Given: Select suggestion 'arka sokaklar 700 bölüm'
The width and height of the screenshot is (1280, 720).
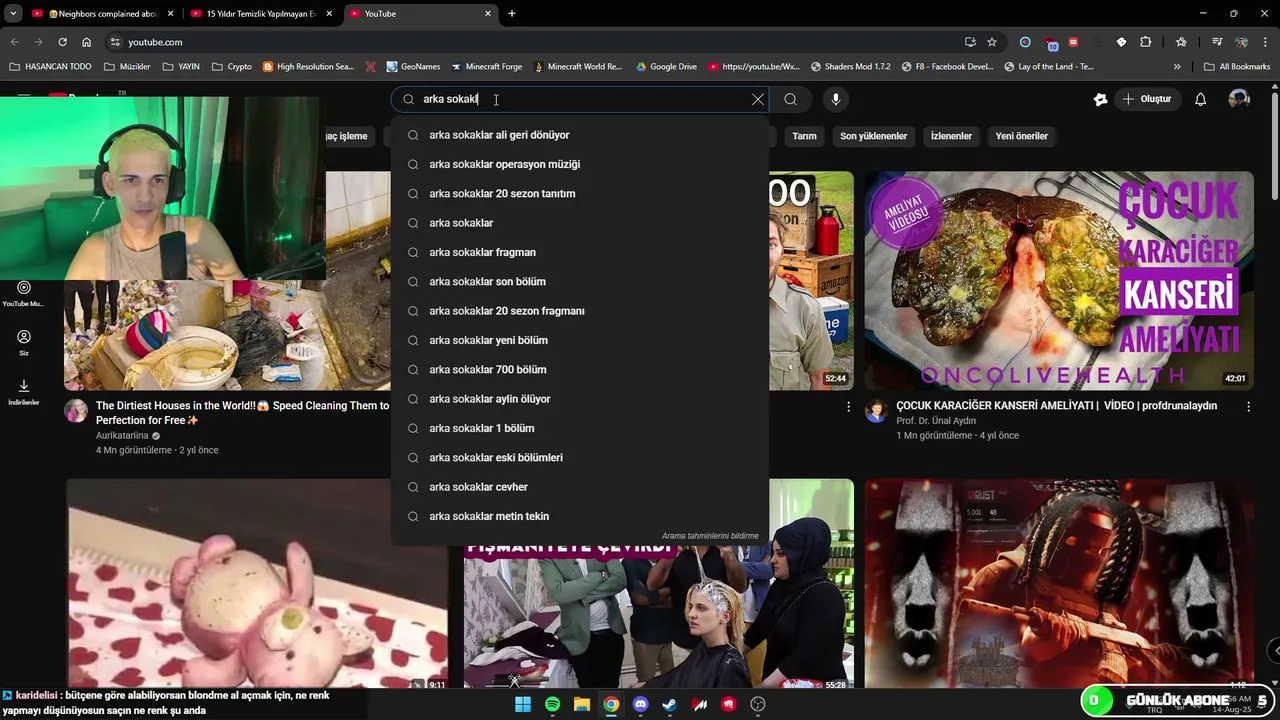Looking at the screenshot, I should coord(580,369).
